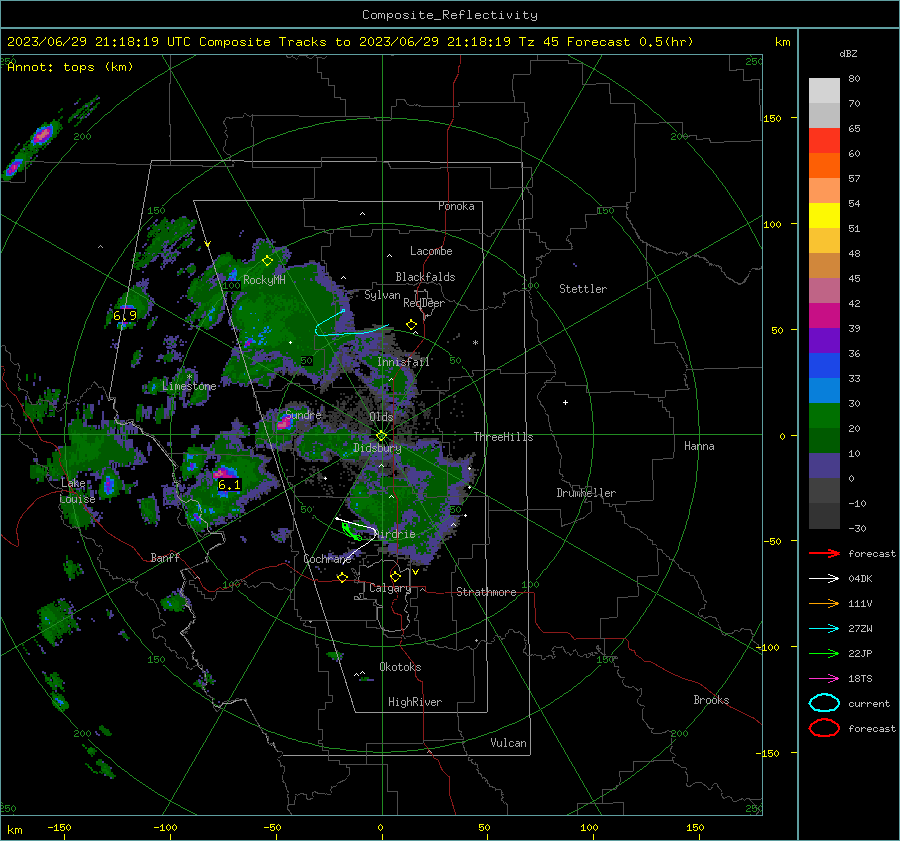Click the Drumheller town label
900x841 pixels.
[x=586, y=493]
